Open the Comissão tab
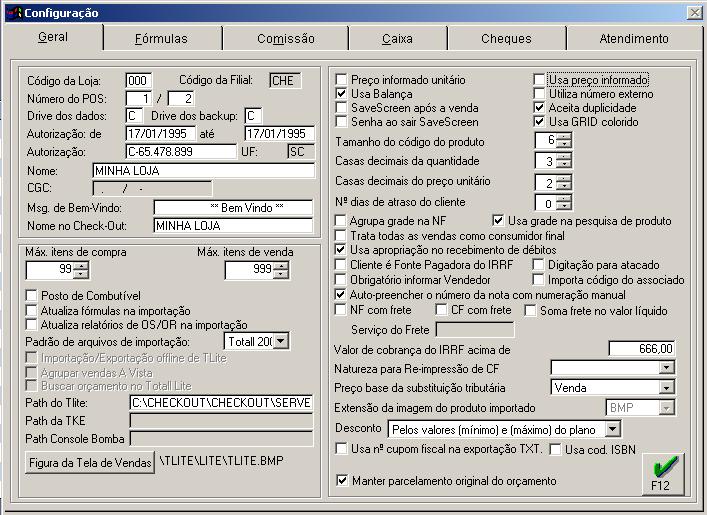The height and width of the screenshot is (515, 707). point(285,39)
